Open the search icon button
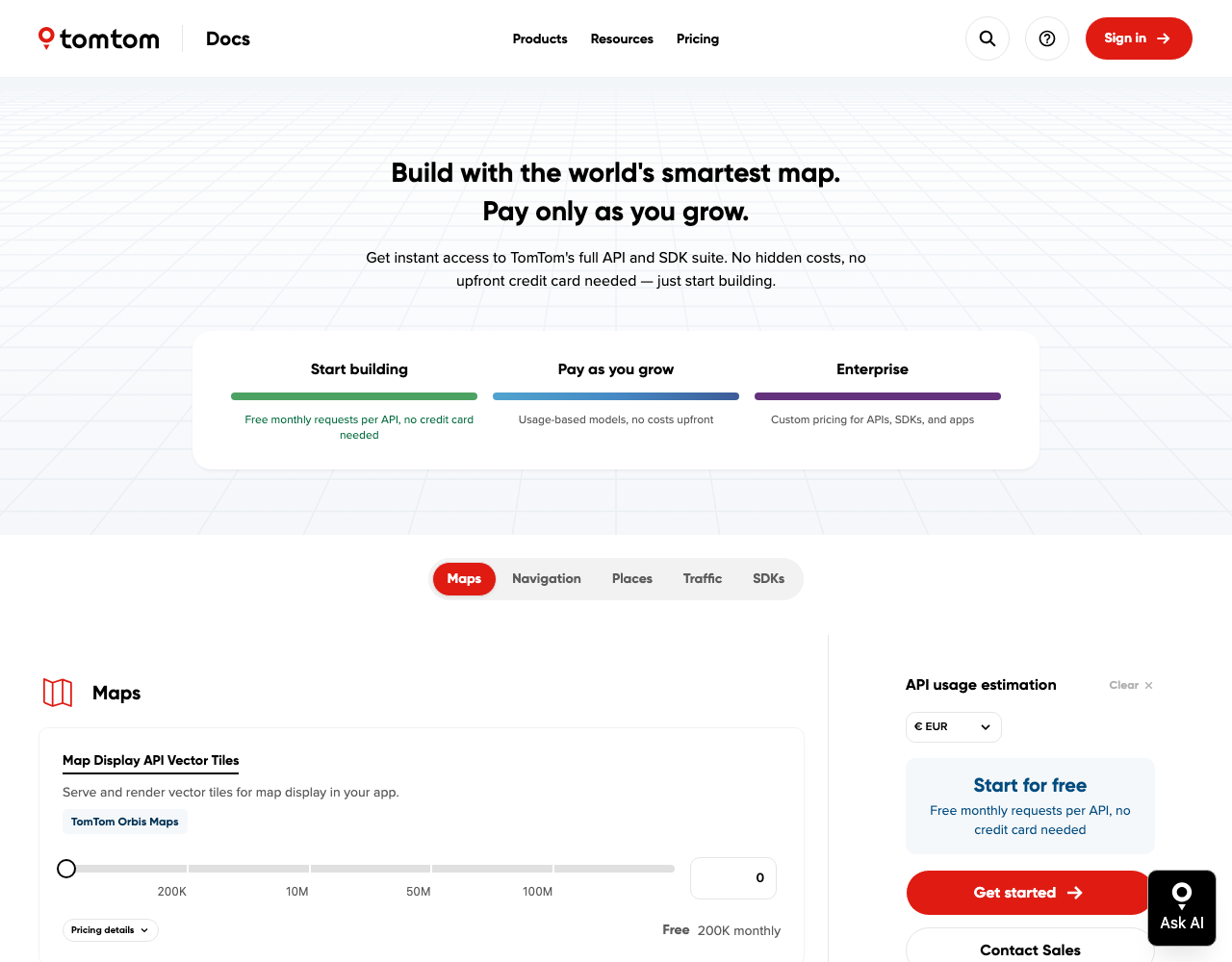The width and height of the screenshot is (1232, 962). click(x=988, y=38)
